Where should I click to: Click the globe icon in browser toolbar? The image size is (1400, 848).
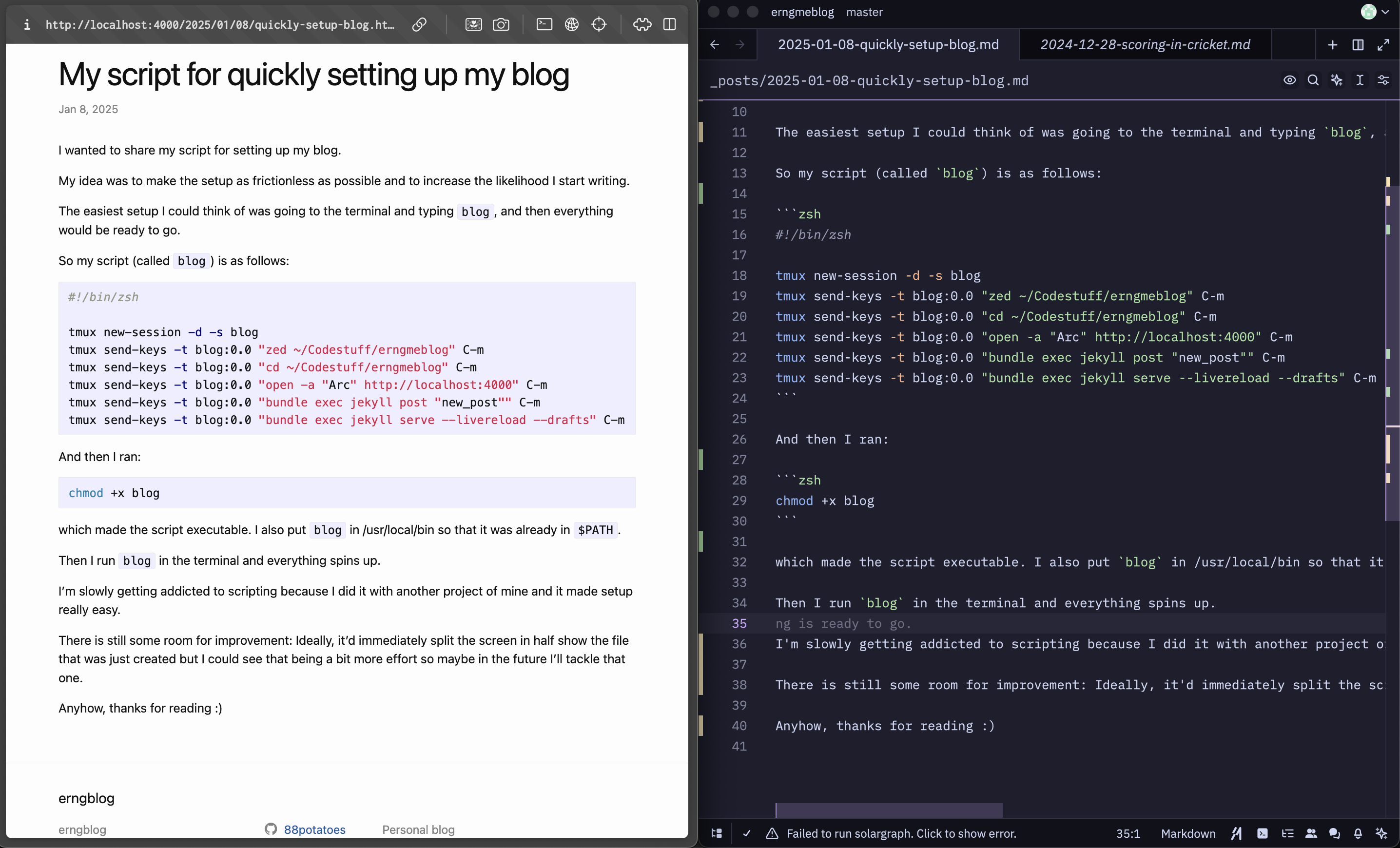(x=572, y=24)
